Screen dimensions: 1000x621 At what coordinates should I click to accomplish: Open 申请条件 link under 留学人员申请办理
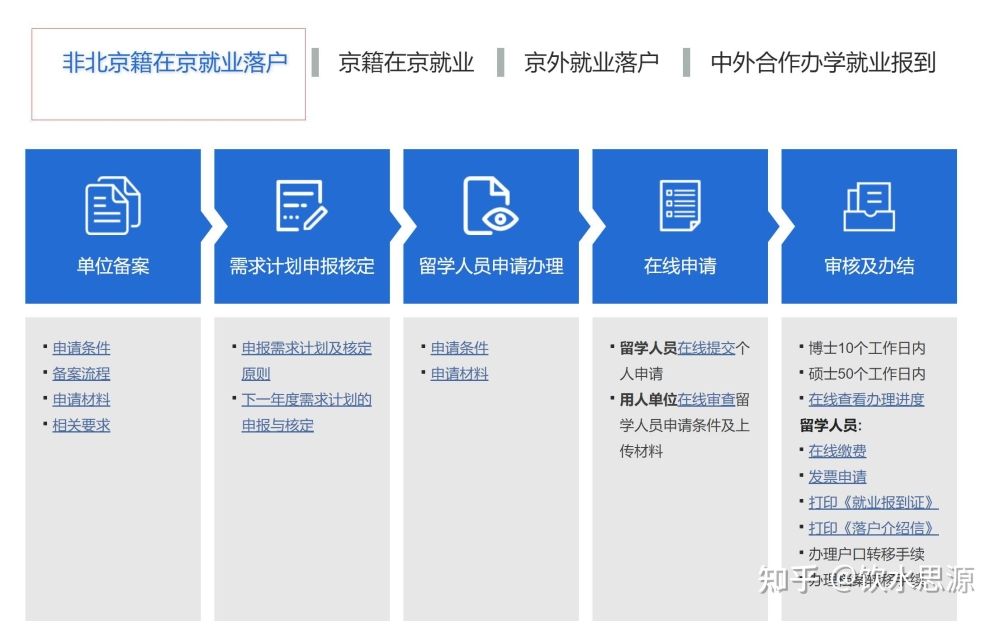point(459,348)
